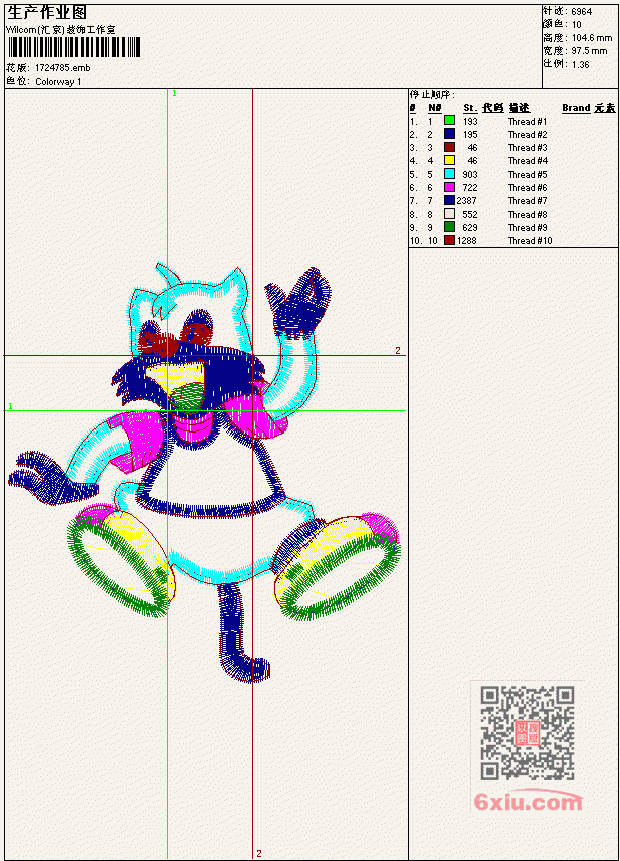
Task: Click the 'Brand' column header
Action: pyautogui.click(x=576, y=108)
